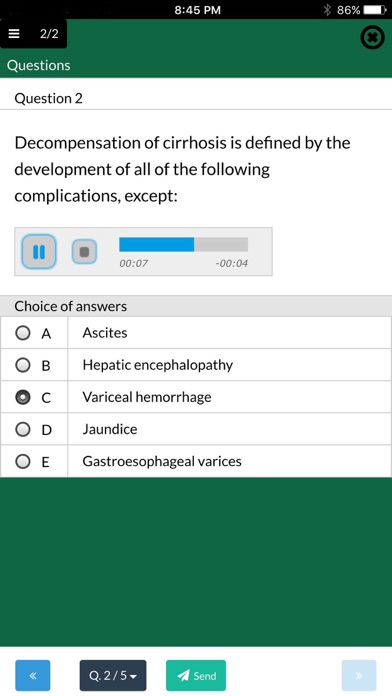Screen dimensions: 392x696
Task: Open the Q. 2 / 5 question dropdown
Action: coord(113,676)
